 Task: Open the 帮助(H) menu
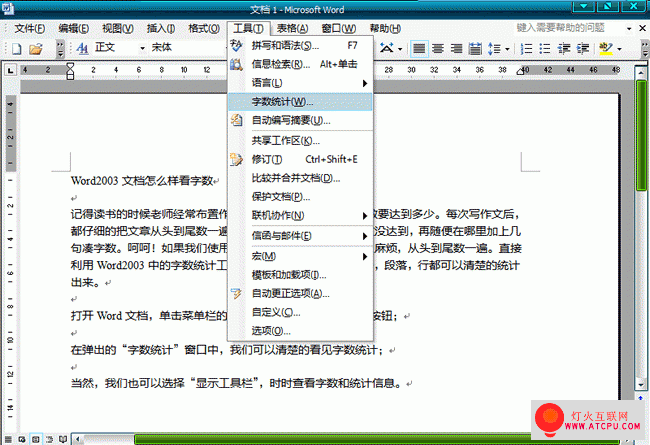385,29
